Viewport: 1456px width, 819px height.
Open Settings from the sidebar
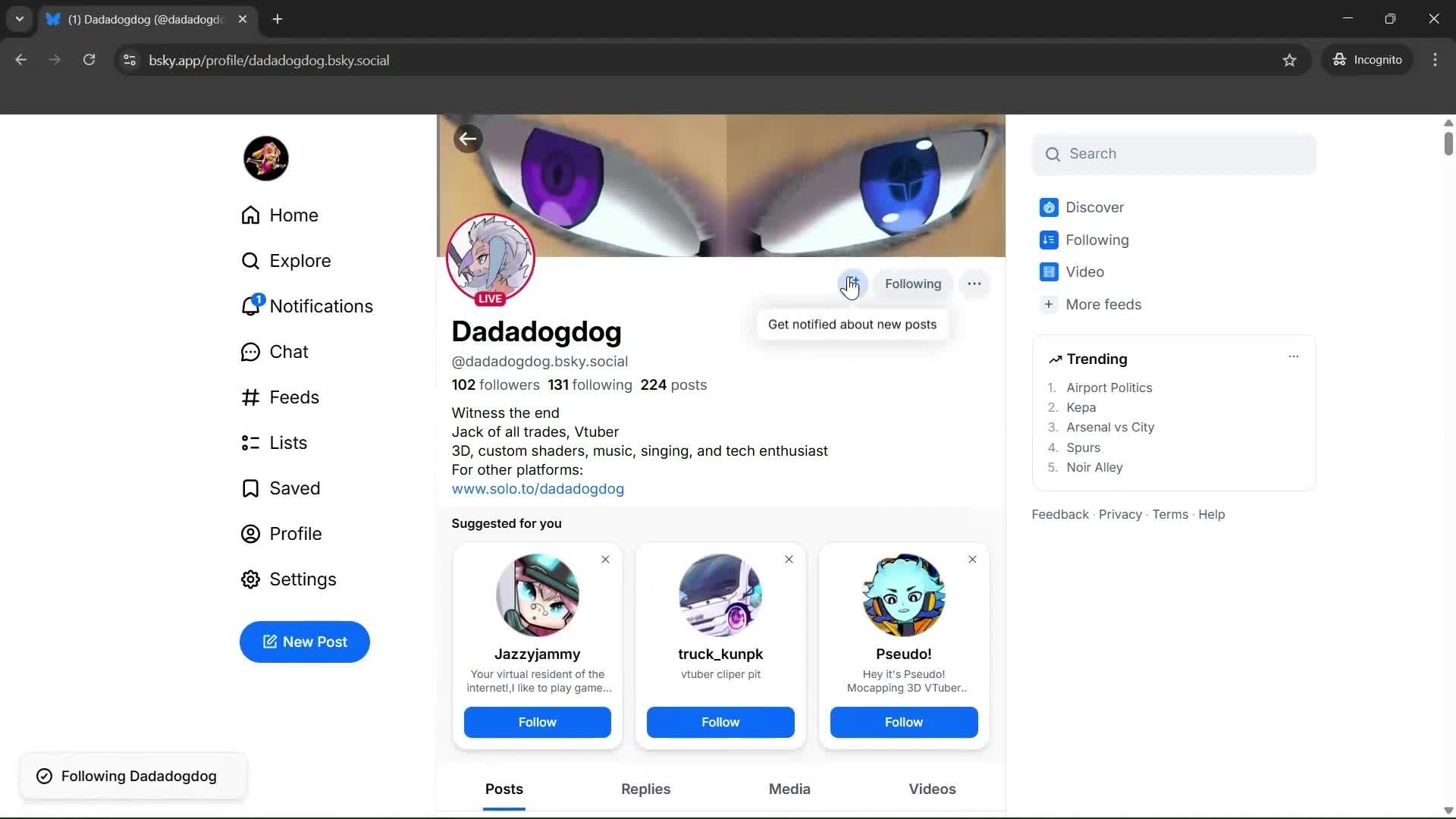pos(303,579)
